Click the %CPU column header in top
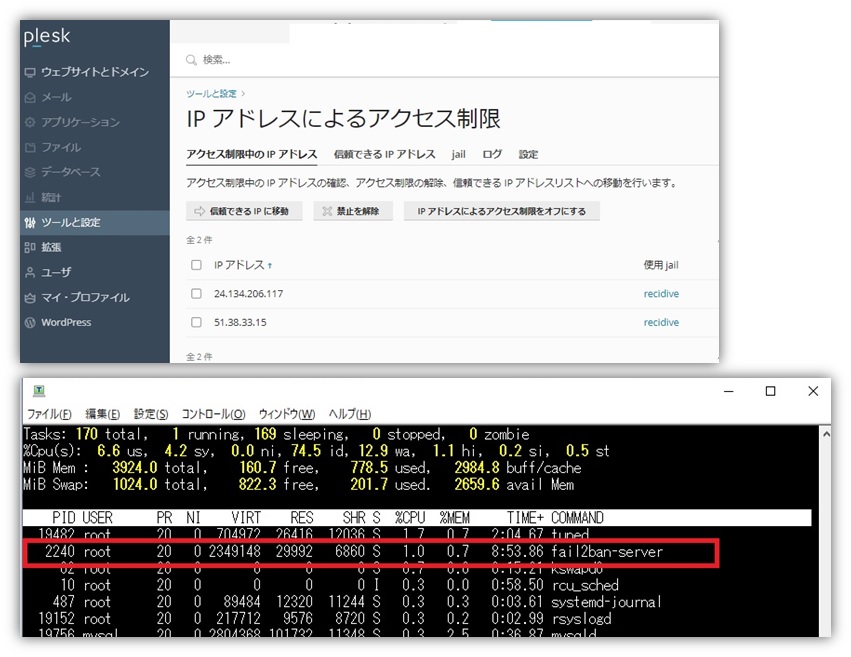The width and height of the screenshot is (851, 657). (x=410, y=518)
